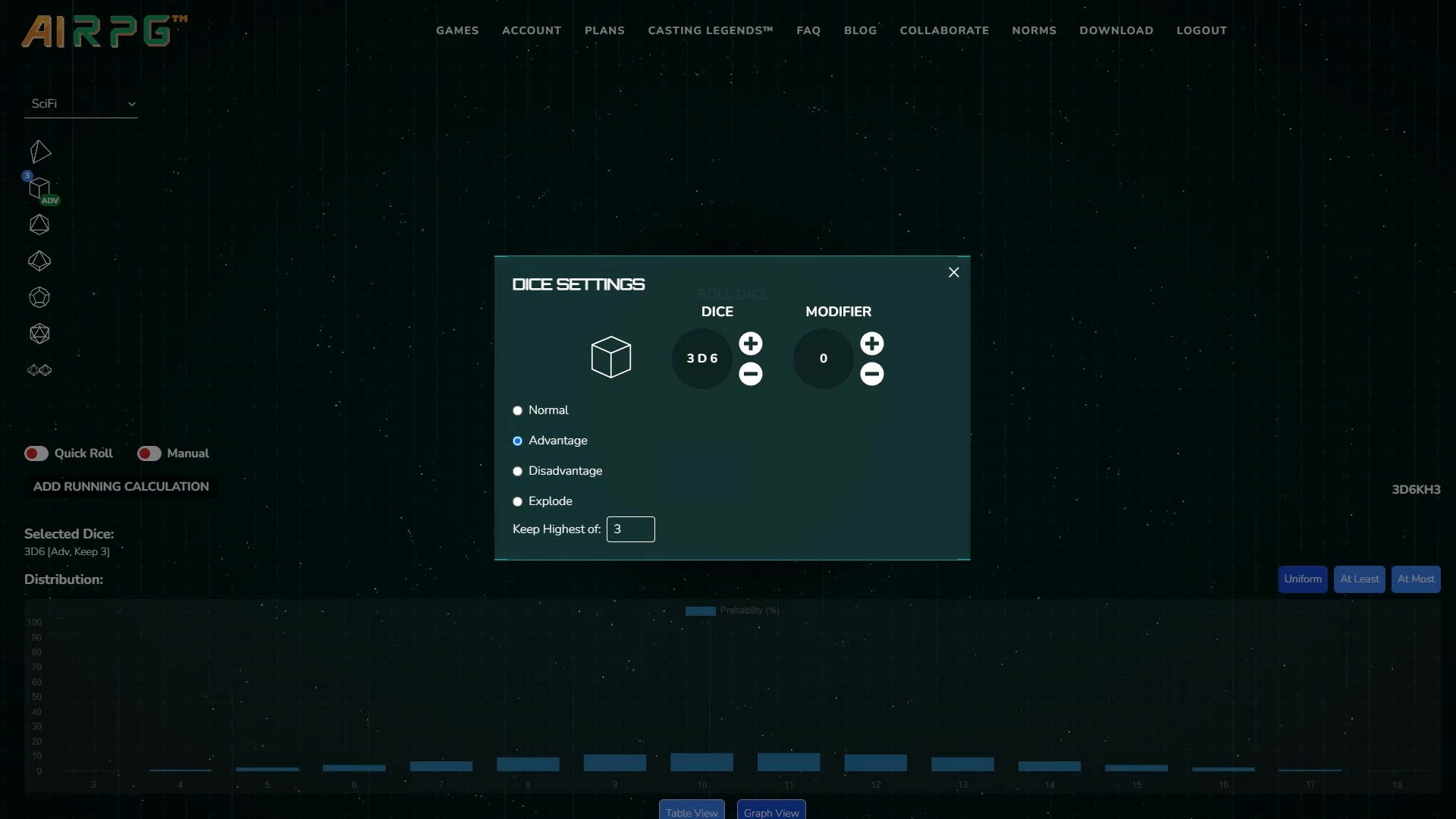Open the Casting Legends menu item

[x=710, y=30]
